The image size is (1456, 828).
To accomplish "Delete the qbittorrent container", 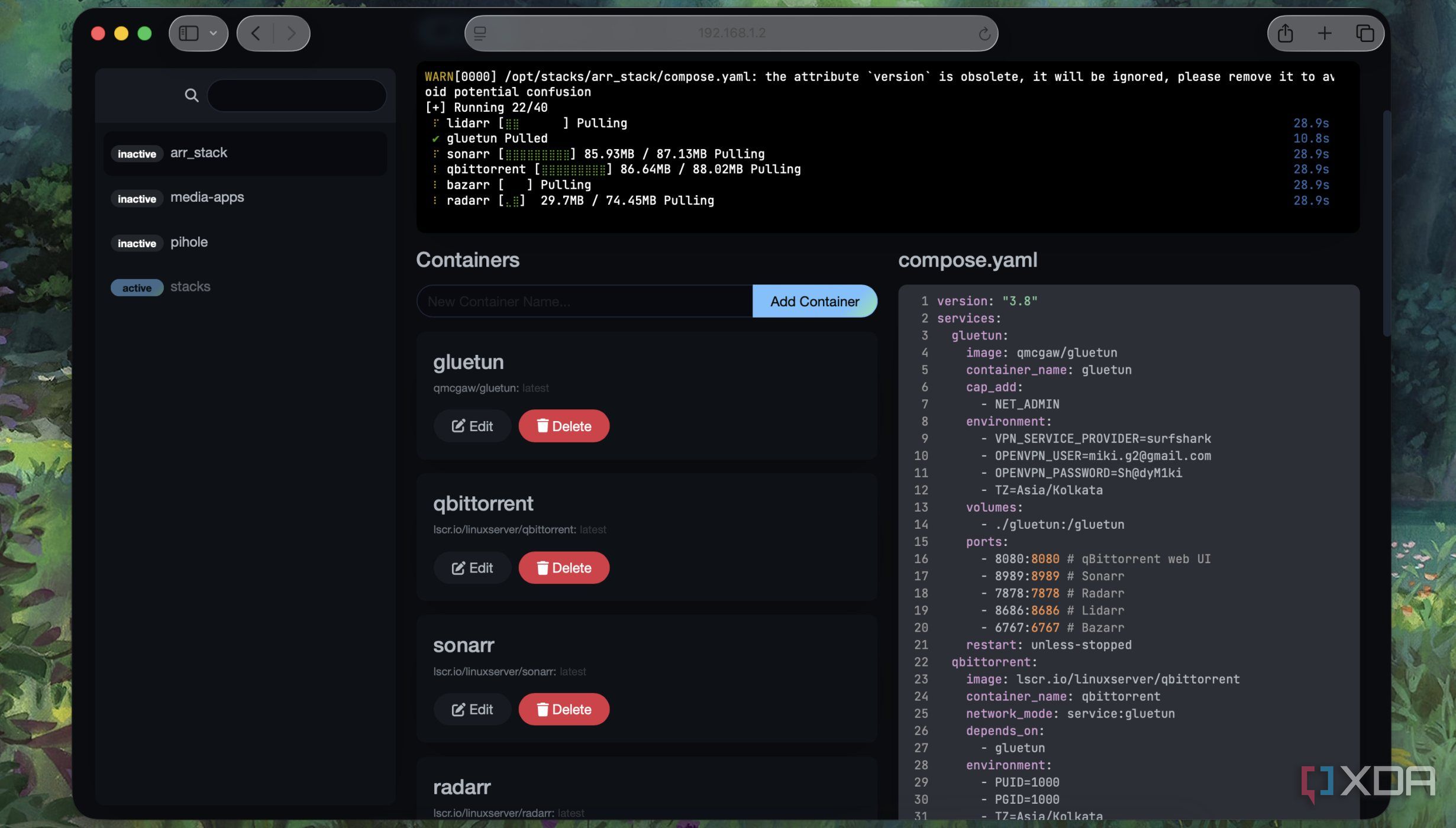I will (564, 568).
